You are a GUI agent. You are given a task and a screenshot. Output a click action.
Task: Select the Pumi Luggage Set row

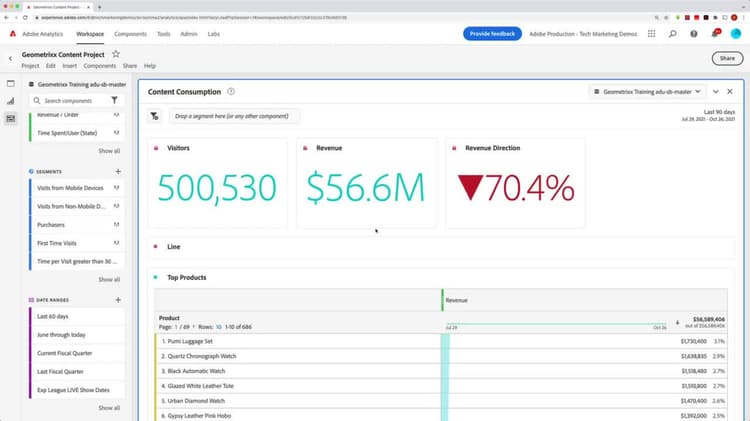coord(441,341)
